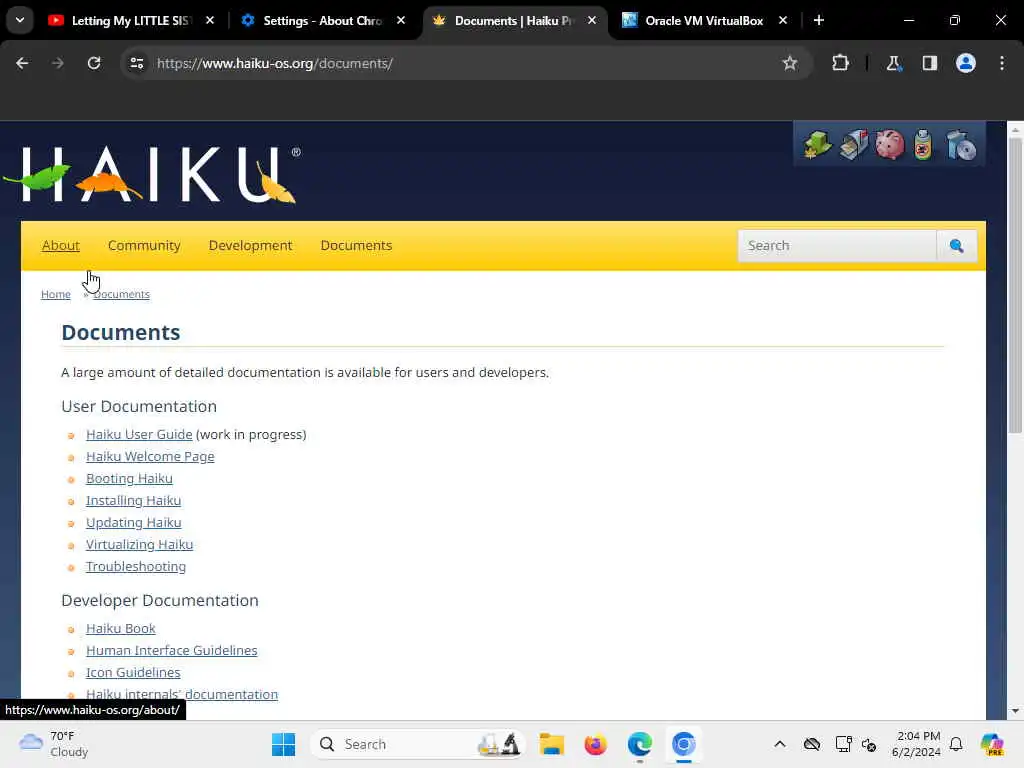The width and height of the screenshot is (1024, 768).
Task: Open the Haiku User Guide link
Action: 139,435
